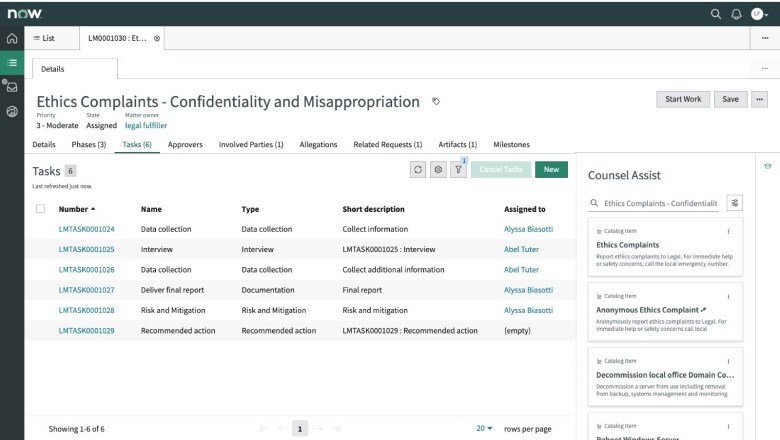Open task LMTASK0001029
This screenshot has width=780, height=440.
pyautogui.click(x=87, y=331)
